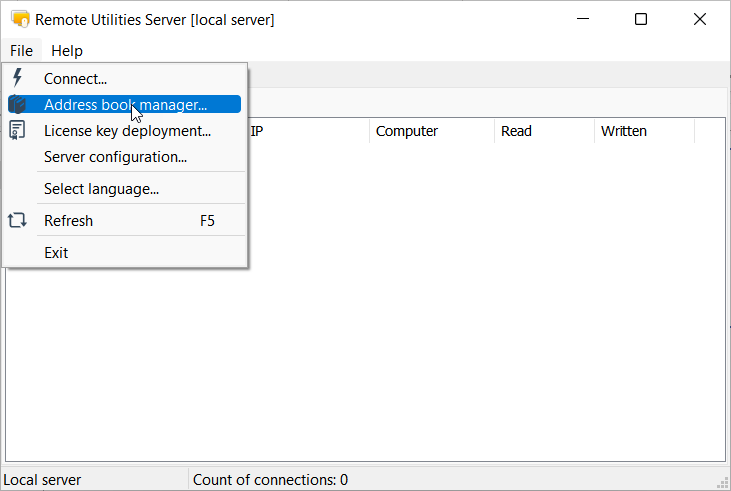Sort by the IP column header
731x491 pixels.
306,131
